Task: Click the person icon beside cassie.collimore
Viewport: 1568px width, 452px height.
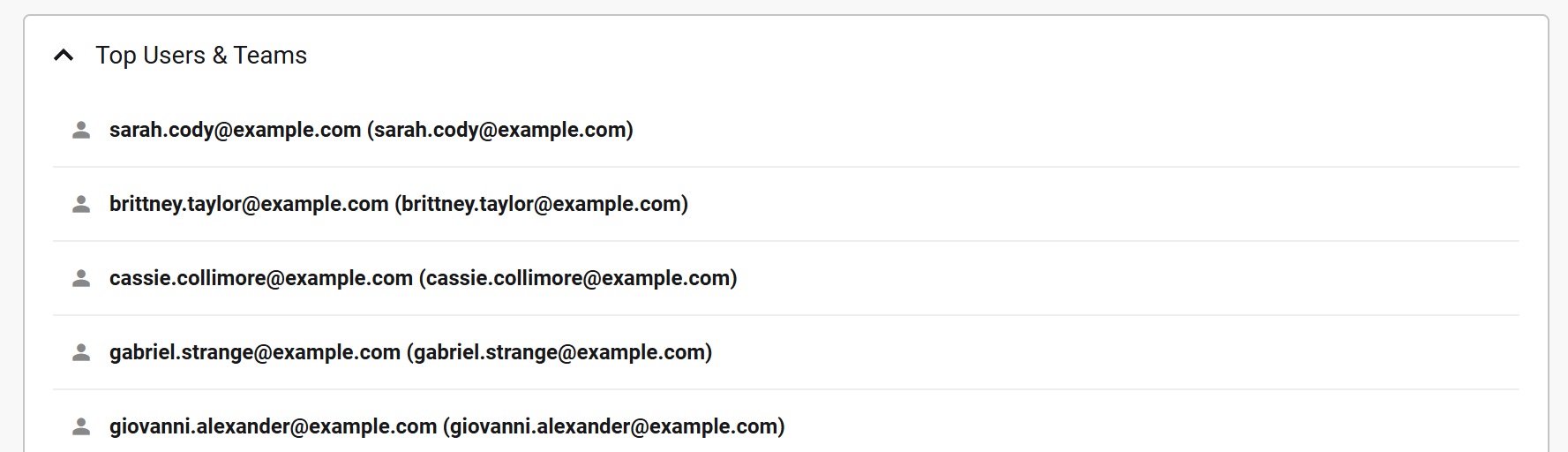Action: [x=81, y=279]
